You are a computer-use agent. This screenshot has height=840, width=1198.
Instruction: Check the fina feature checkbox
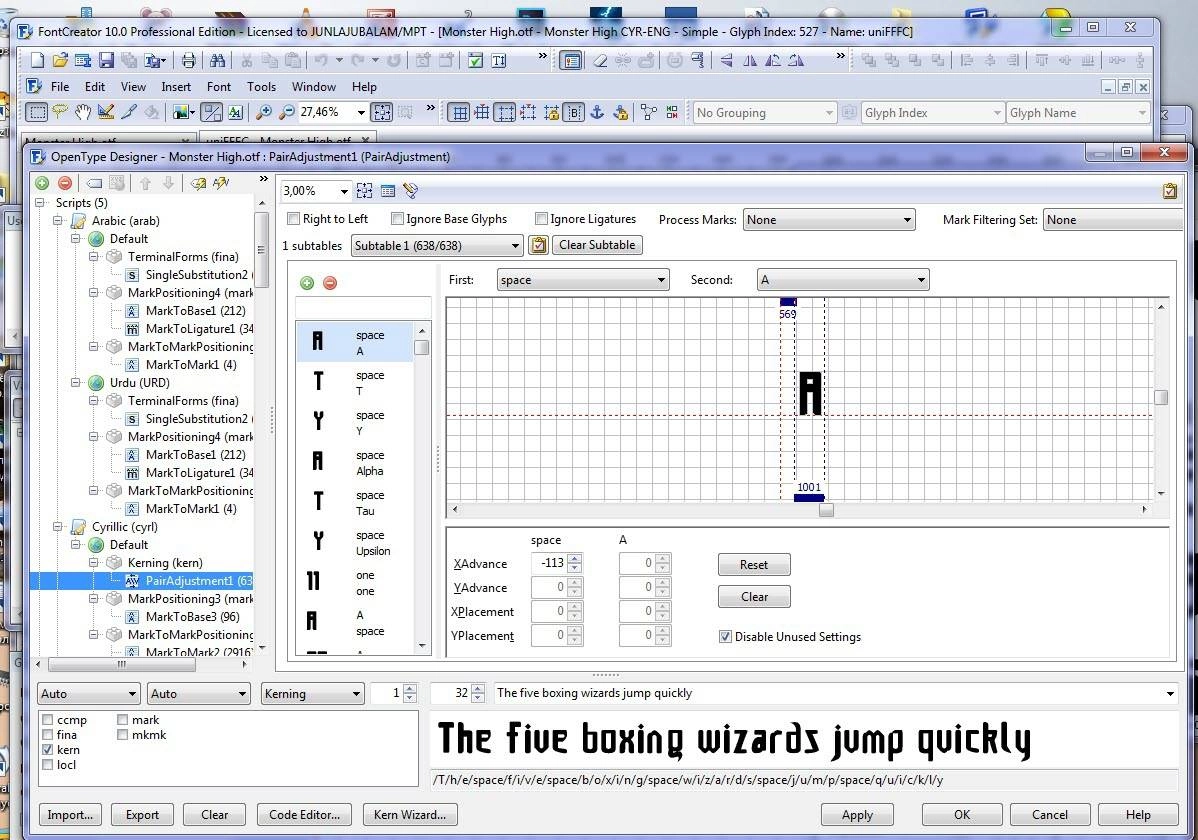[x=47, y=735]
